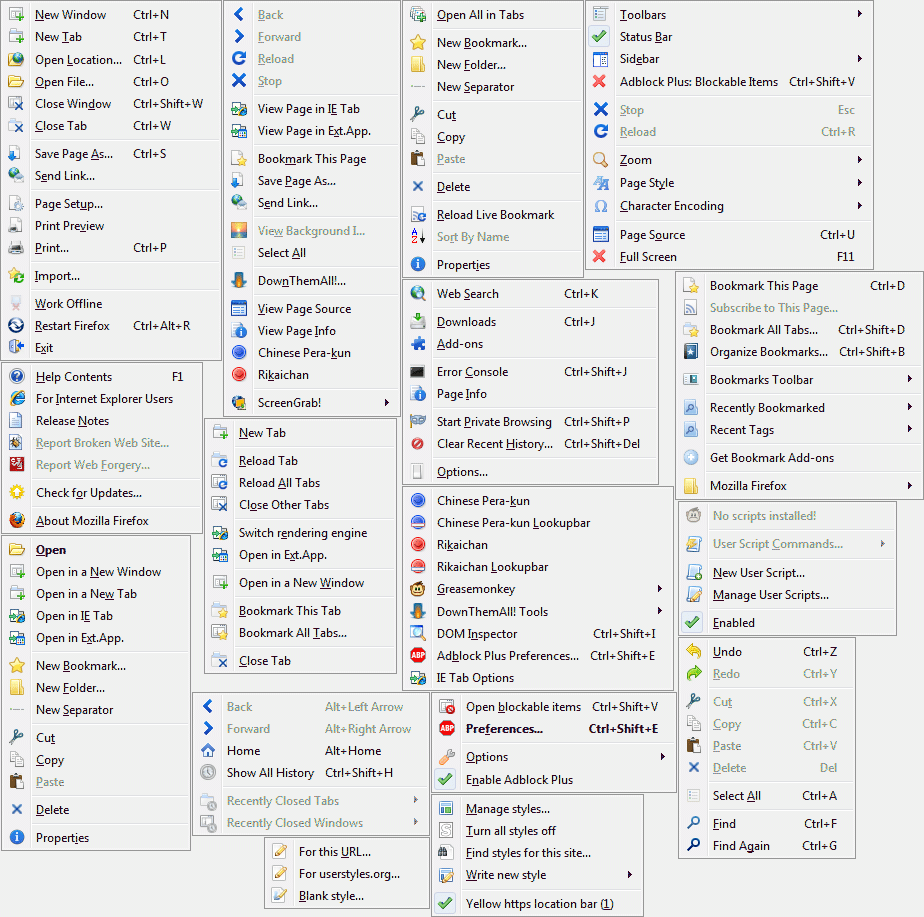Choose Bookmark All Tabs... in Bookmarks menu
924x917 pixels.
[x=800, y=329]
